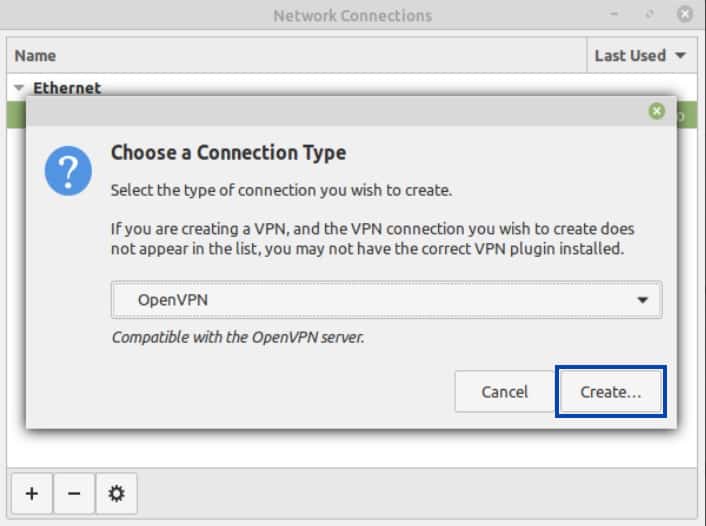
Task: Select the Ethernet group label
Action: coord(67,88)
